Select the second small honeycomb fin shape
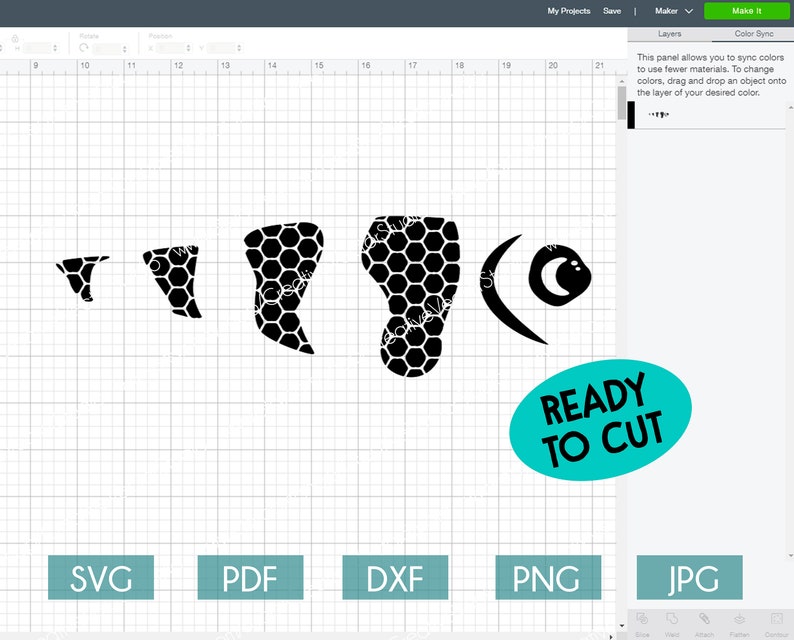794x640 pixels. [x=176, y=280]
